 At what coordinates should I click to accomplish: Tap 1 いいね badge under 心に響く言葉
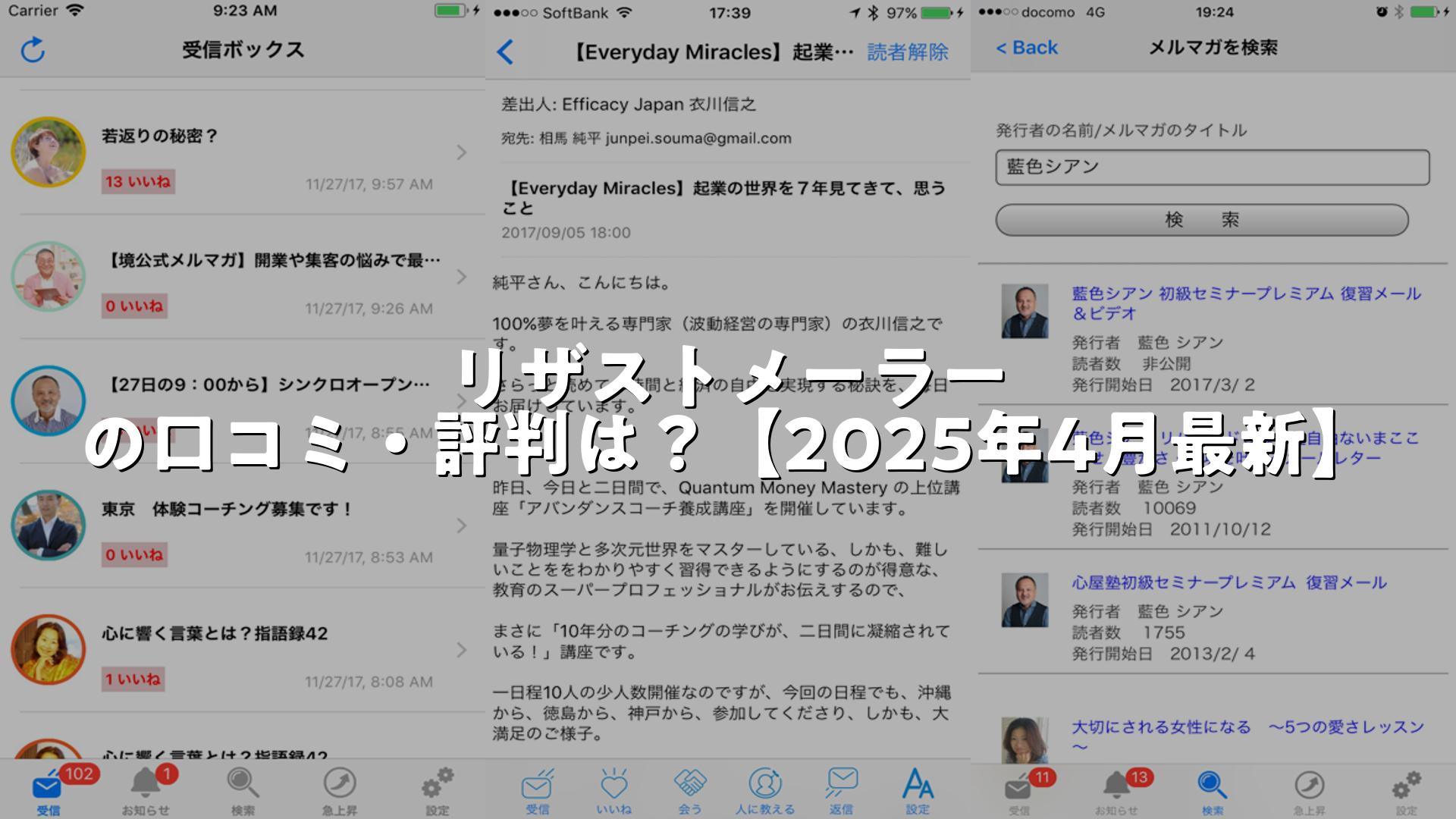click(x=133, y=679)
